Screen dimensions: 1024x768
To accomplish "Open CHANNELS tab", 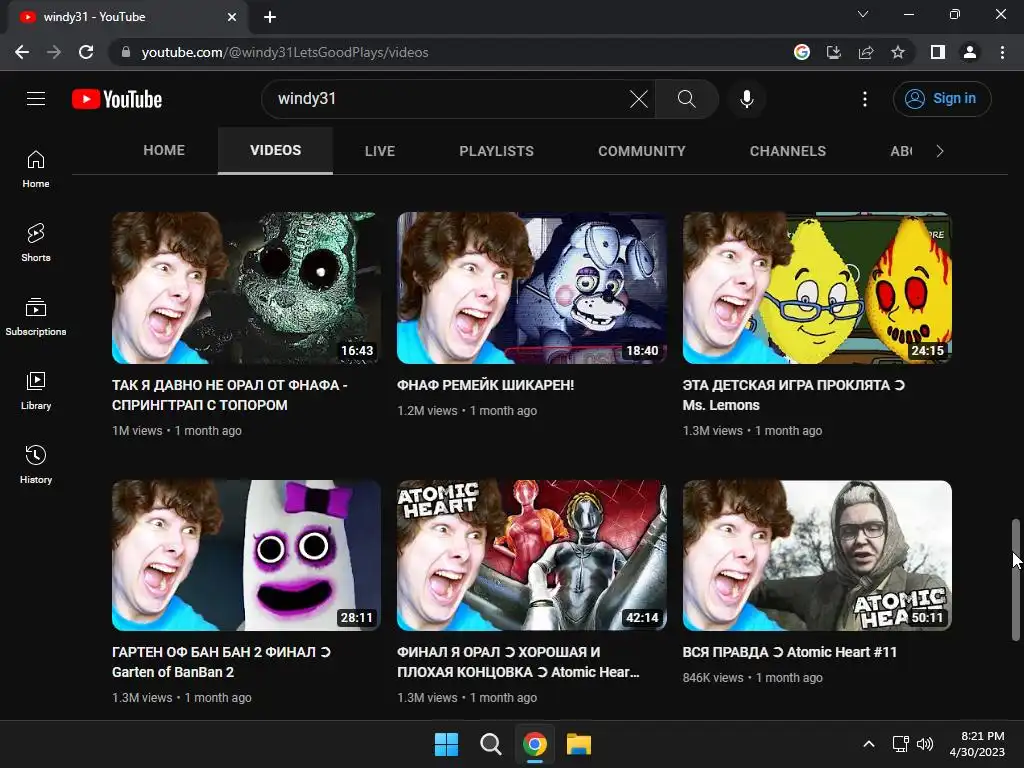I will pyautogui.click(x=788, y=151).
